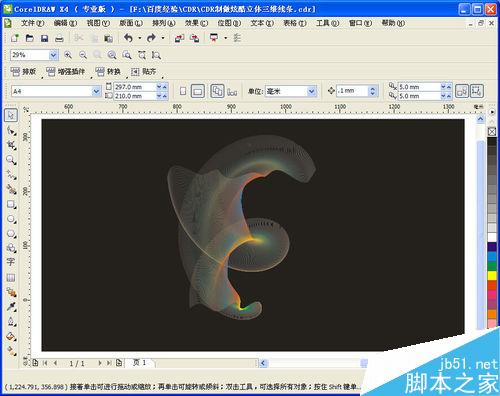
Task: Open the Undo history dropdown arrow
Action: click(140, 38)
